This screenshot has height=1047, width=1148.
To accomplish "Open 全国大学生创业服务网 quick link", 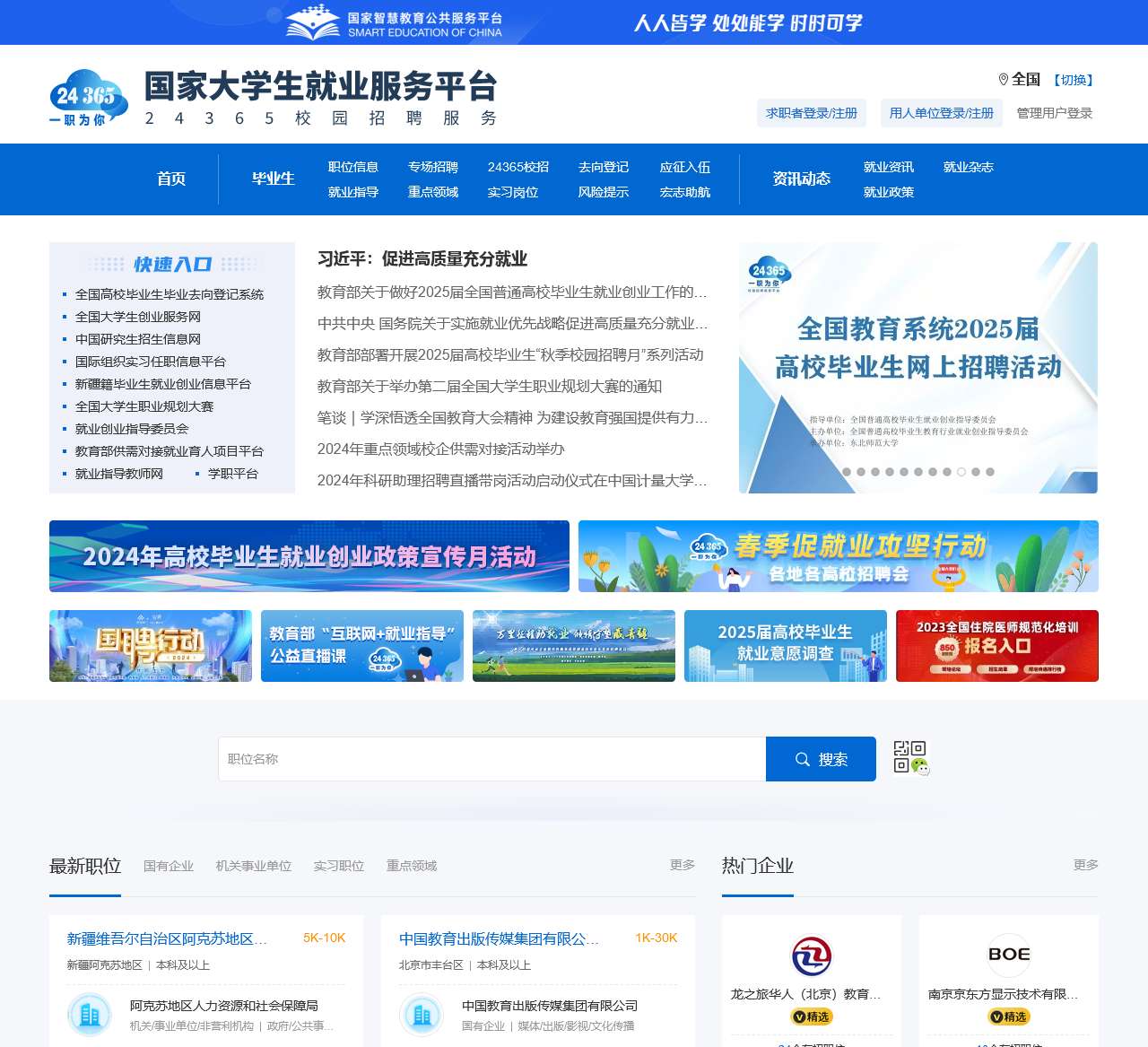I will coord(138,317).
